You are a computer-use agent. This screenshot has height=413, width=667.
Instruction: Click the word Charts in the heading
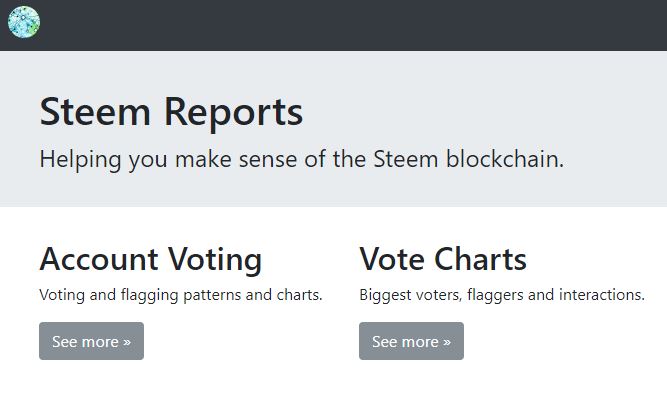click(x=482, y=260)
